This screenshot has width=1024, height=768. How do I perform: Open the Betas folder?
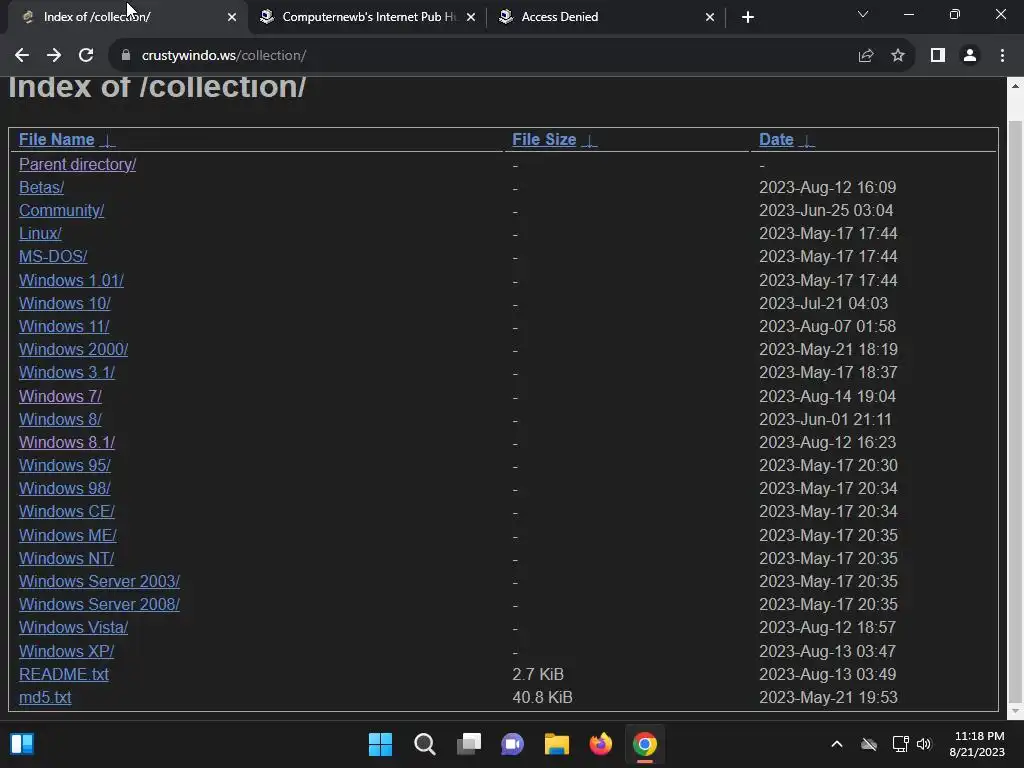click(x=41, y=187)
